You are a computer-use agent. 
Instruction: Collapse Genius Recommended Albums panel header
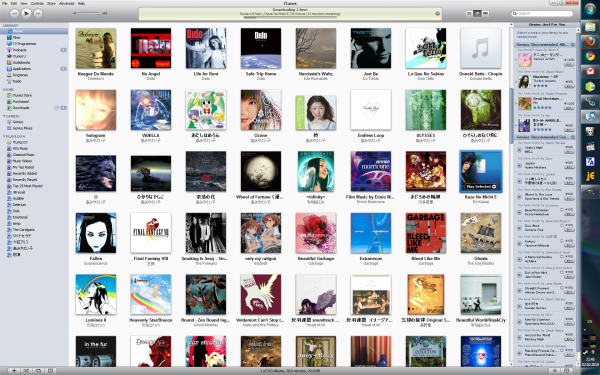coord(573,45)
